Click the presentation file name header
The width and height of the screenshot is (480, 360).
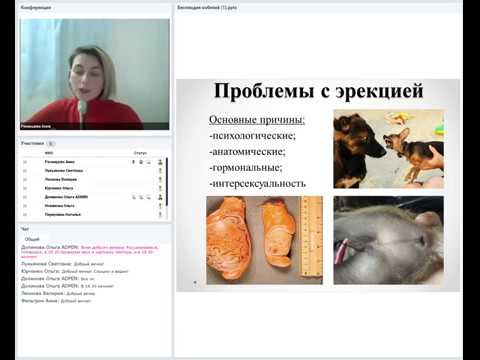207,7
